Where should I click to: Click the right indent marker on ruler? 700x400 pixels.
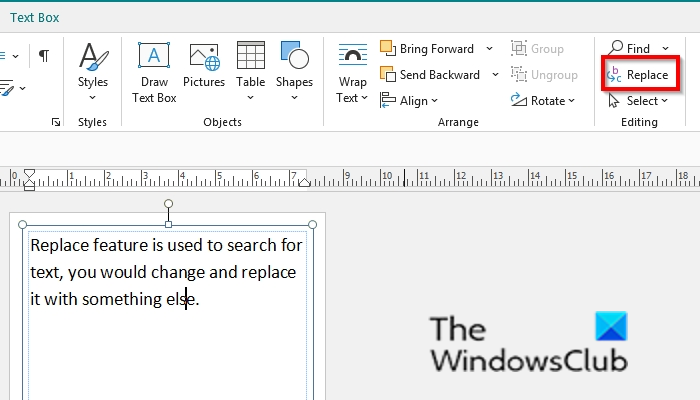pyautogui.click(x=304, y=182)
